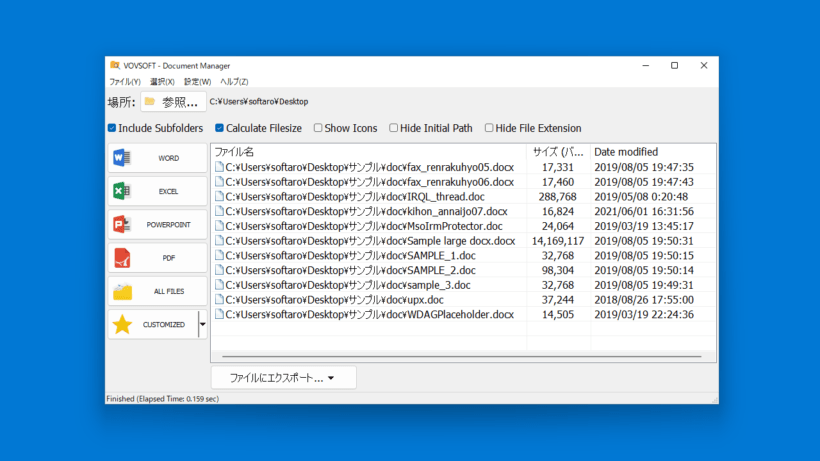This screenshot has height=461, width=820.
Task: Minimize the Document Manager window
Action: (x=646, y=65)
